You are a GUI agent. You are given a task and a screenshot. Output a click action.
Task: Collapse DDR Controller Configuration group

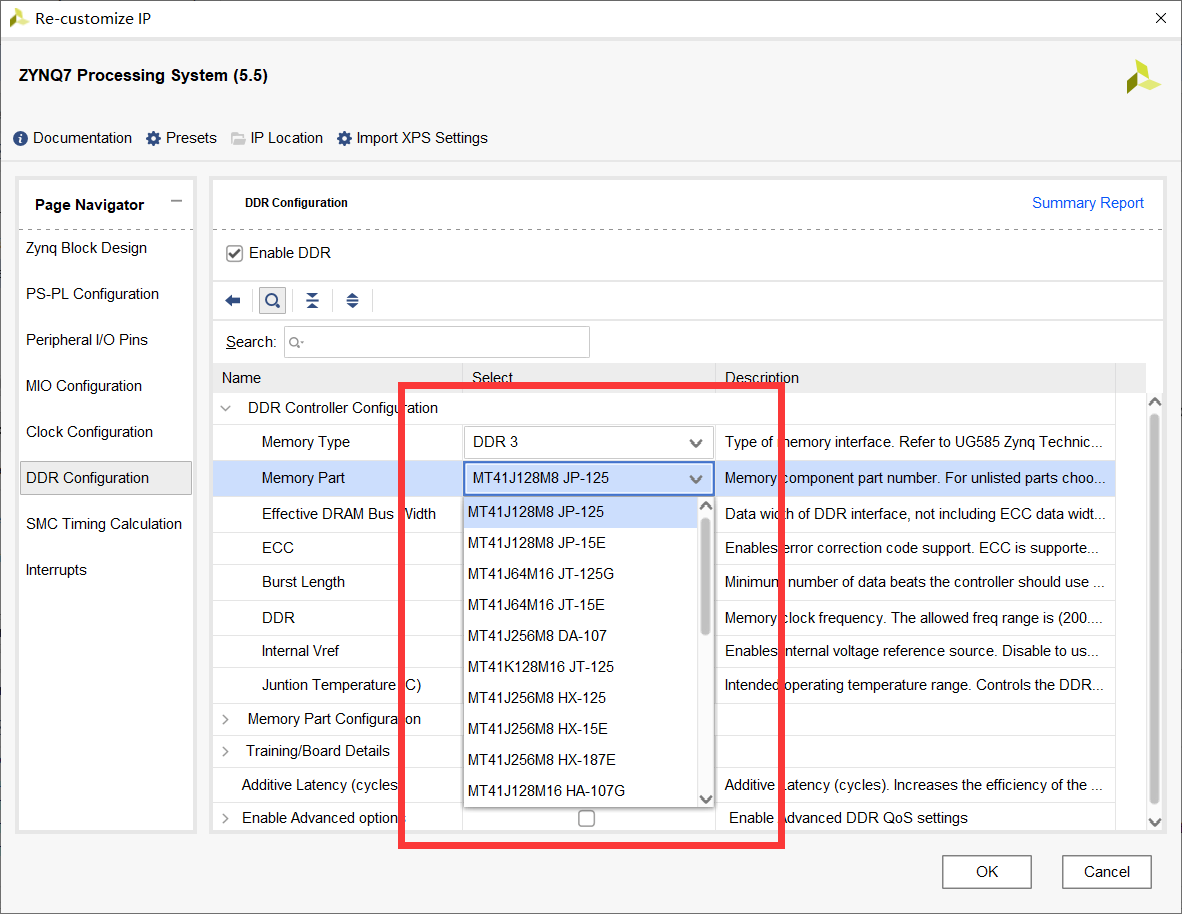point(225,409)
